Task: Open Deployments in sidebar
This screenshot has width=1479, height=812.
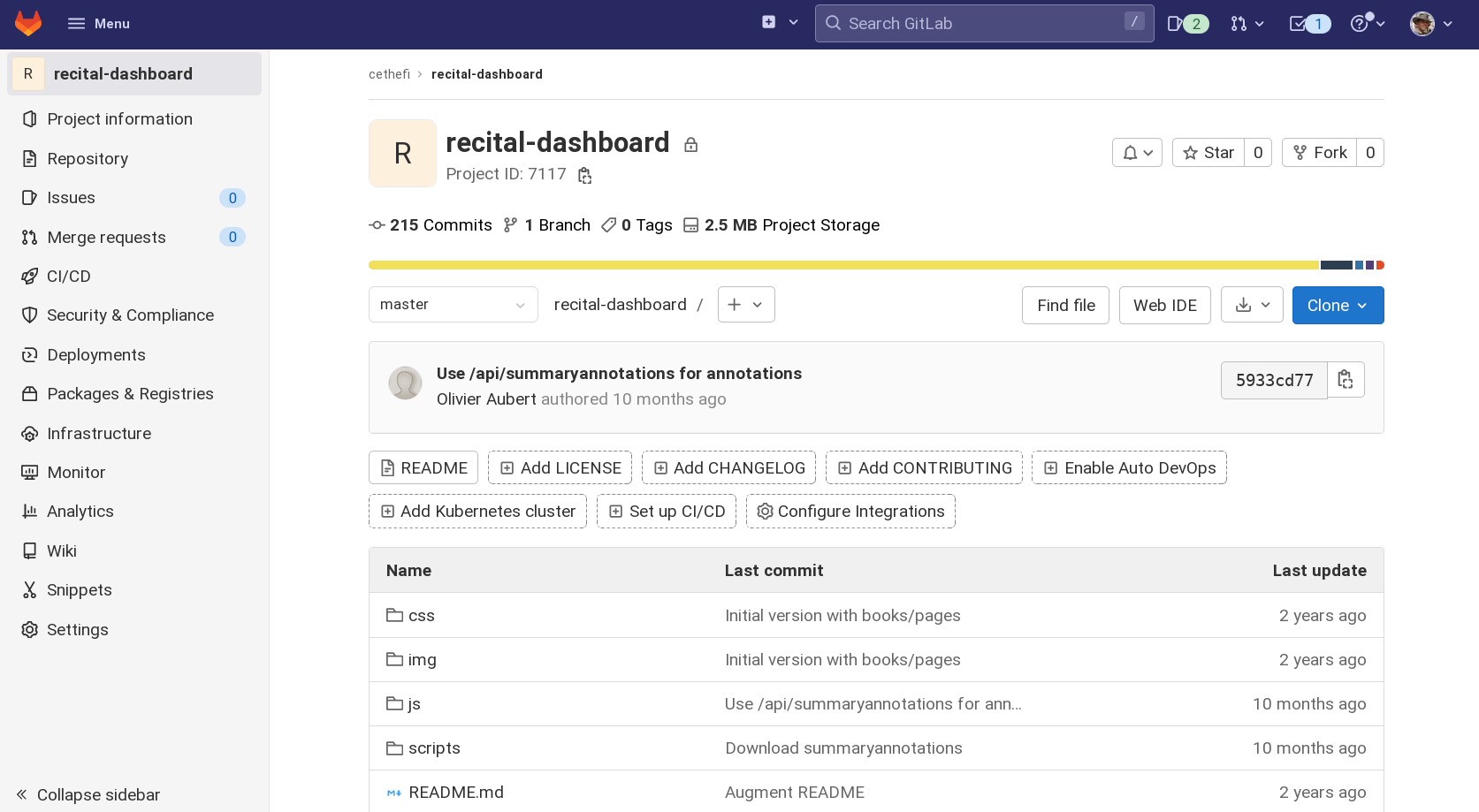Action: 134,355
